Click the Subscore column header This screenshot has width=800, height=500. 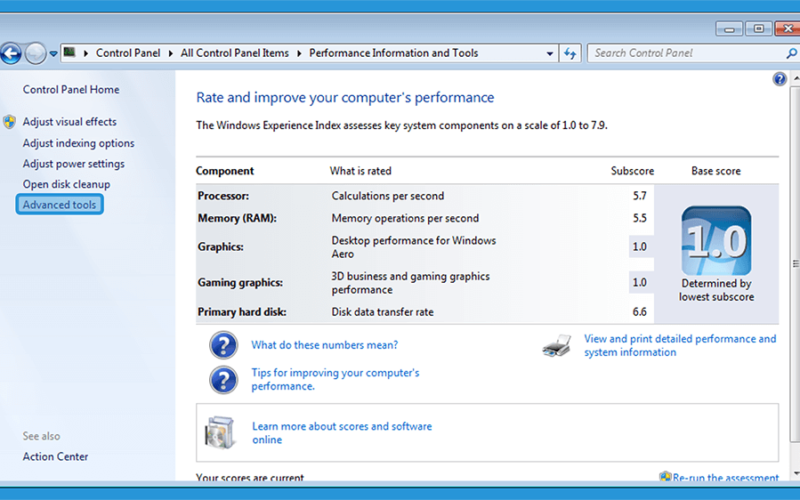632,171
